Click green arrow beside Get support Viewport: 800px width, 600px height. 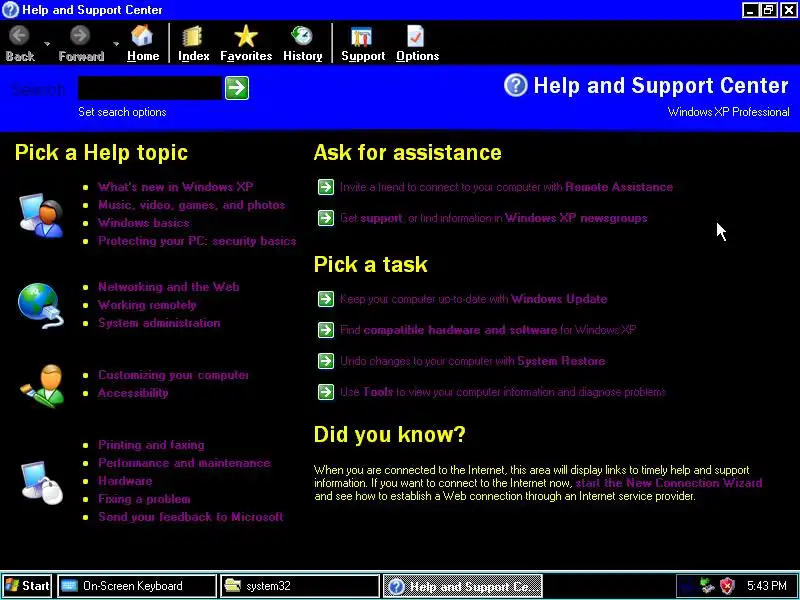point(326,218)
